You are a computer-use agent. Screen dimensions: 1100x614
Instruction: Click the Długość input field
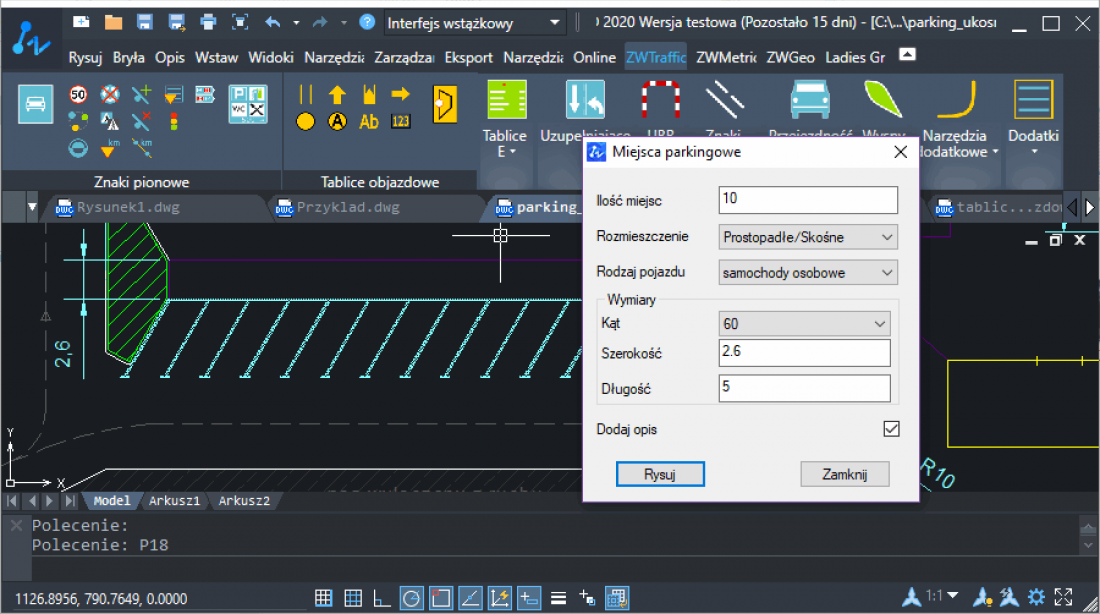click(805, 388)
